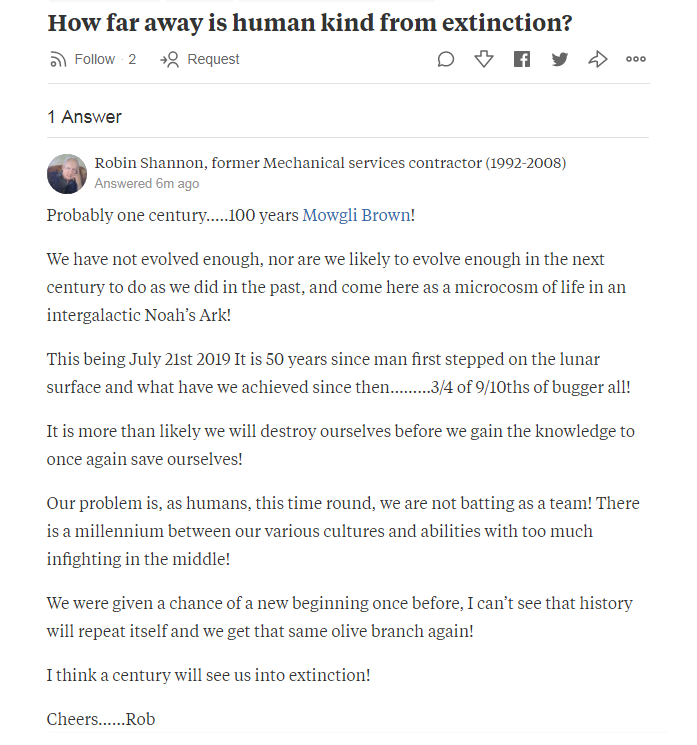Click the "Cheers......Rob" sign-off line

101,719
